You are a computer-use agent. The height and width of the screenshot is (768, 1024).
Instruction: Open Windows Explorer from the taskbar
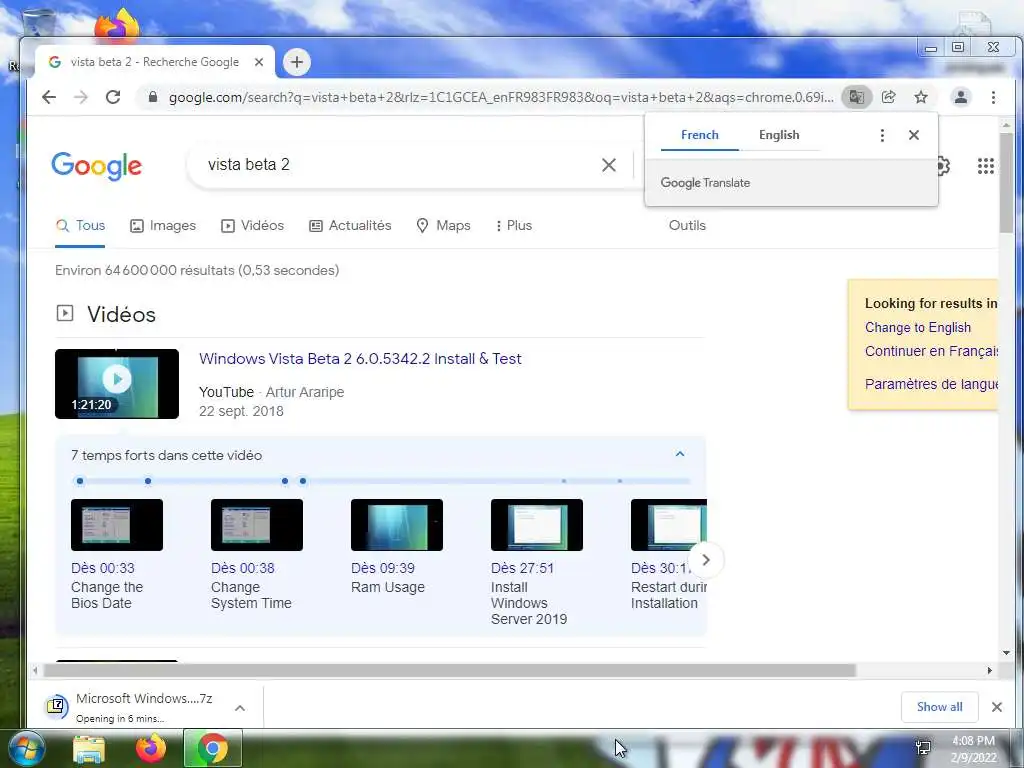coord(89,750)
